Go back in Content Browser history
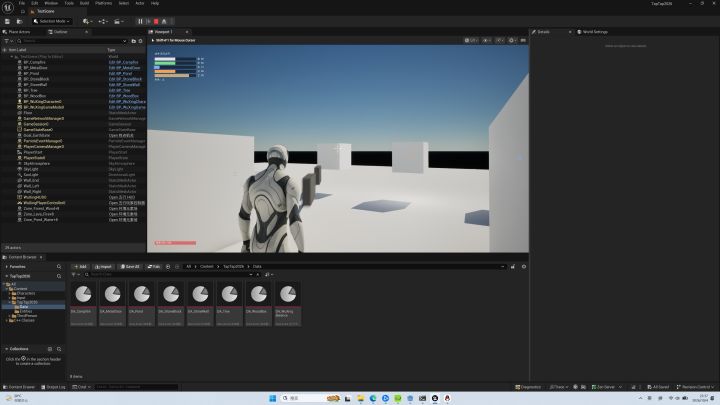720x405 pixels. point(168,266)
